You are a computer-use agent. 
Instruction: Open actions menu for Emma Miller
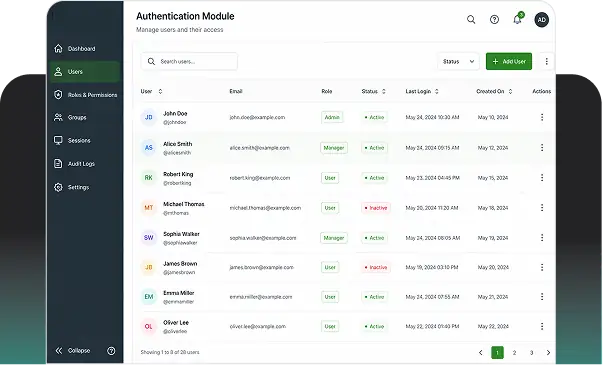tap(542, 297)
